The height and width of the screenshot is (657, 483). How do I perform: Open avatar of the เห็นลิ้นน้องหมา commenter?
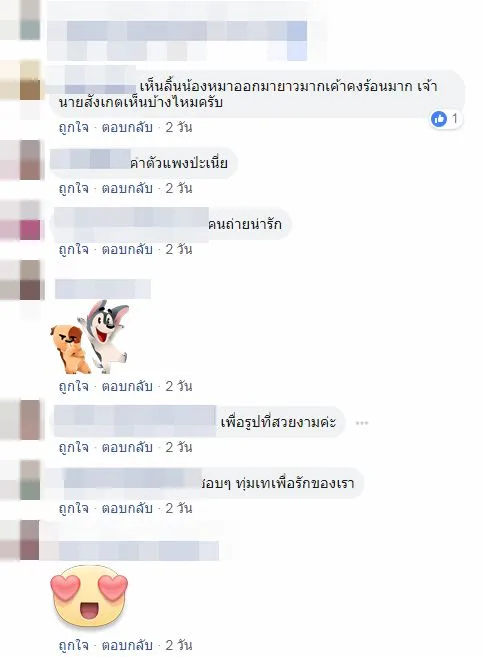[21, 80]
